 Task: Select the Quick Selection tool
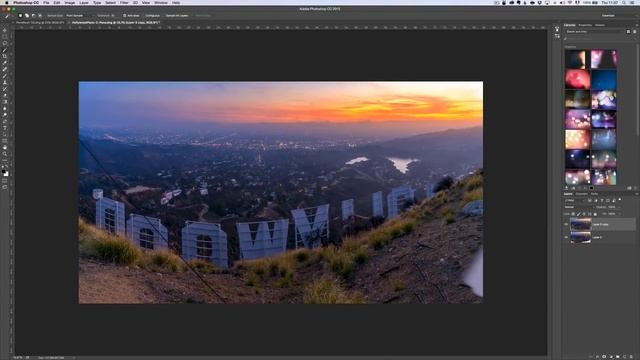pos(5,50)
